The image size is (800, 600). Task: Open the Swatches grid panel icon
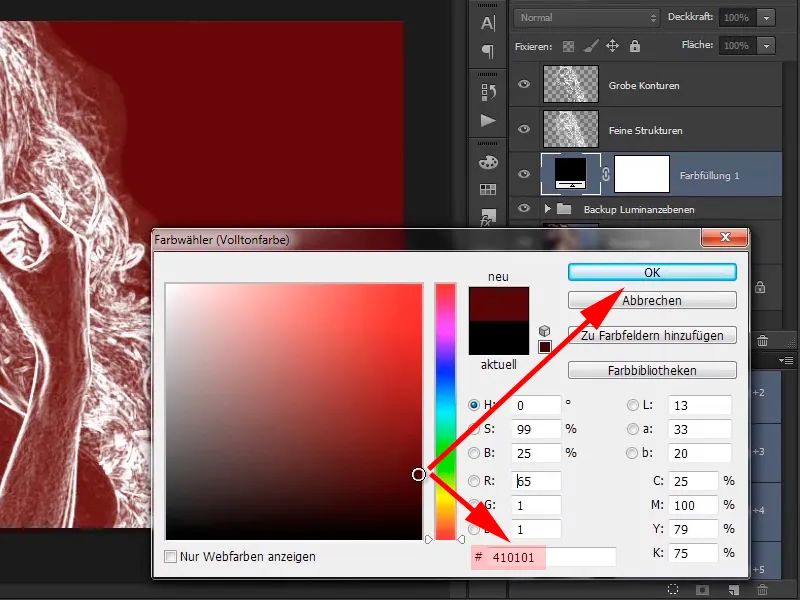pos(488,189)
